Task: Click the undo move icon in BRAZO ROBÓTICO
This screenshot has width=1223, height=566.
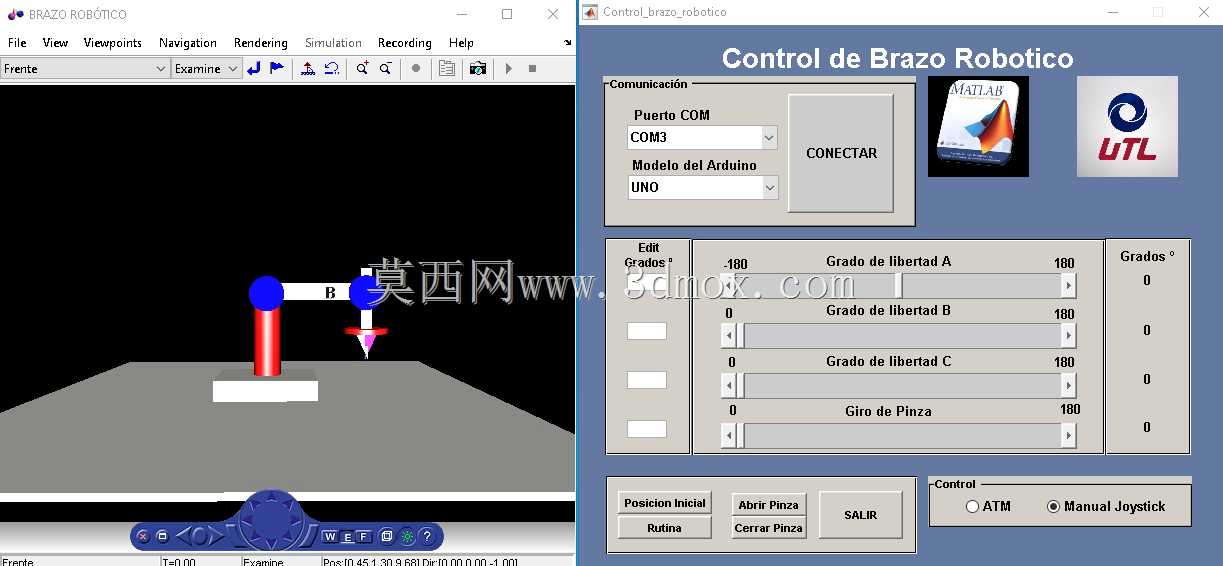Action: [x=331, y=68]
